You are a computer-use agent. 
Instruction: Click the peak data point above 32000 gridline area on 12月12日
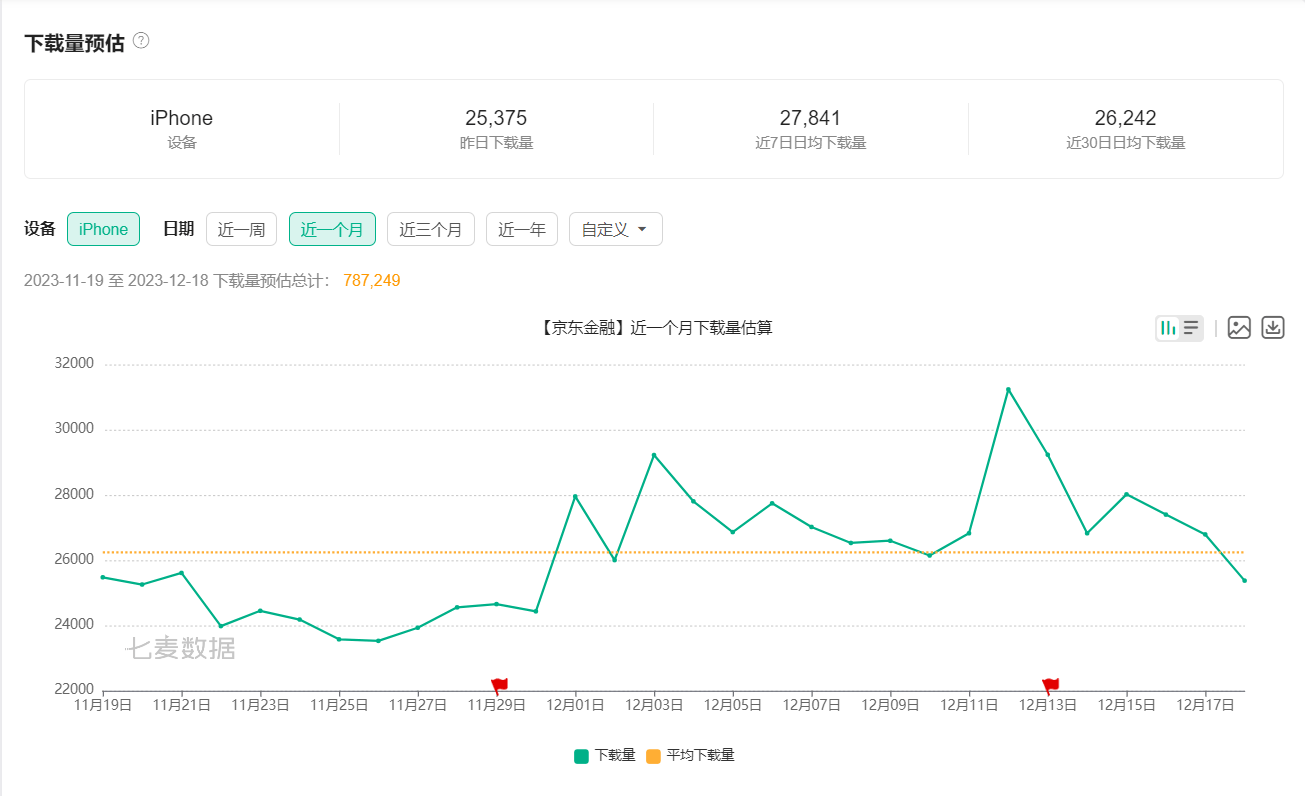pos(1008,389)
